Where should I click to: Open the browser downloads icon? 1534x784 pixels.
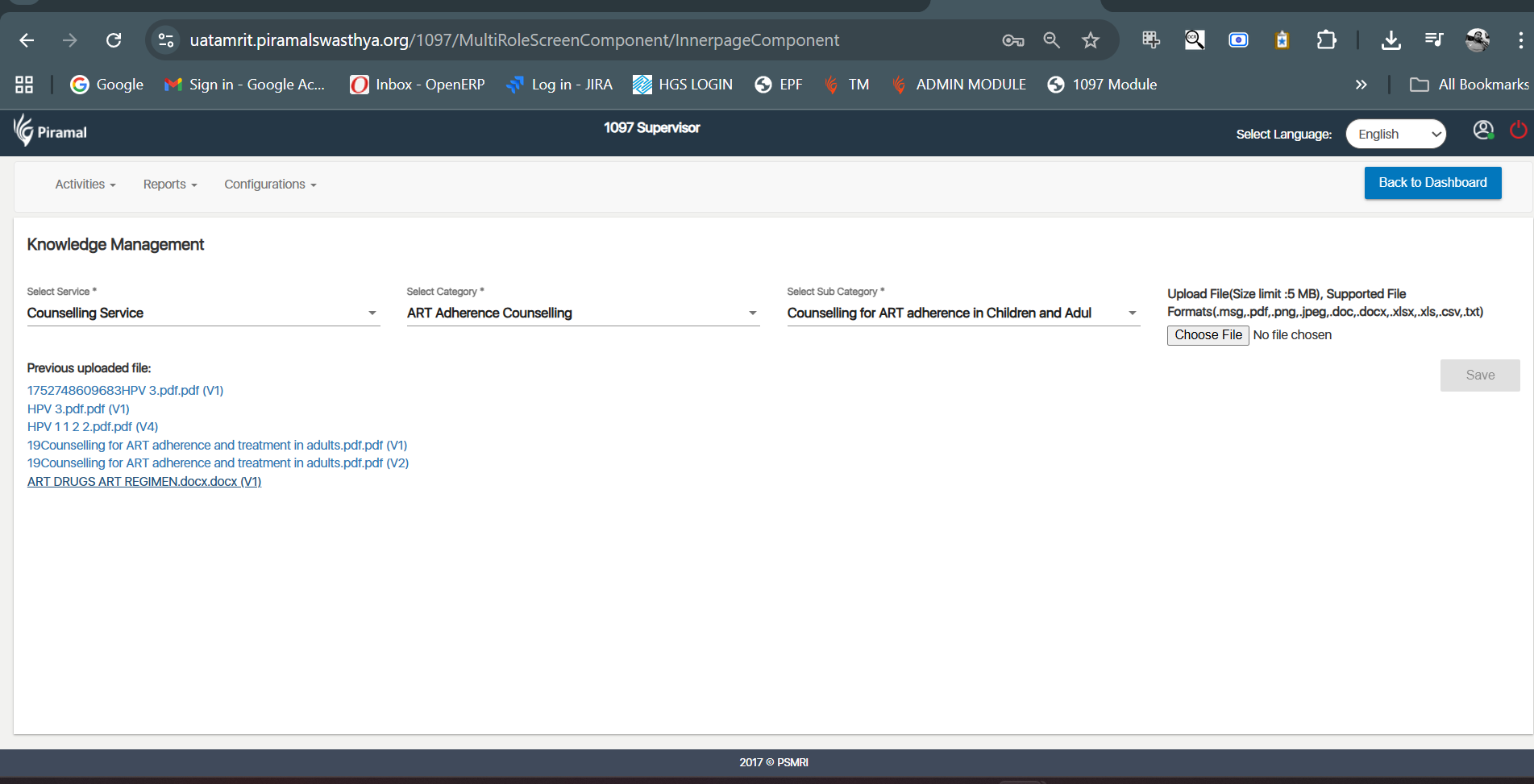point(1391,40)
